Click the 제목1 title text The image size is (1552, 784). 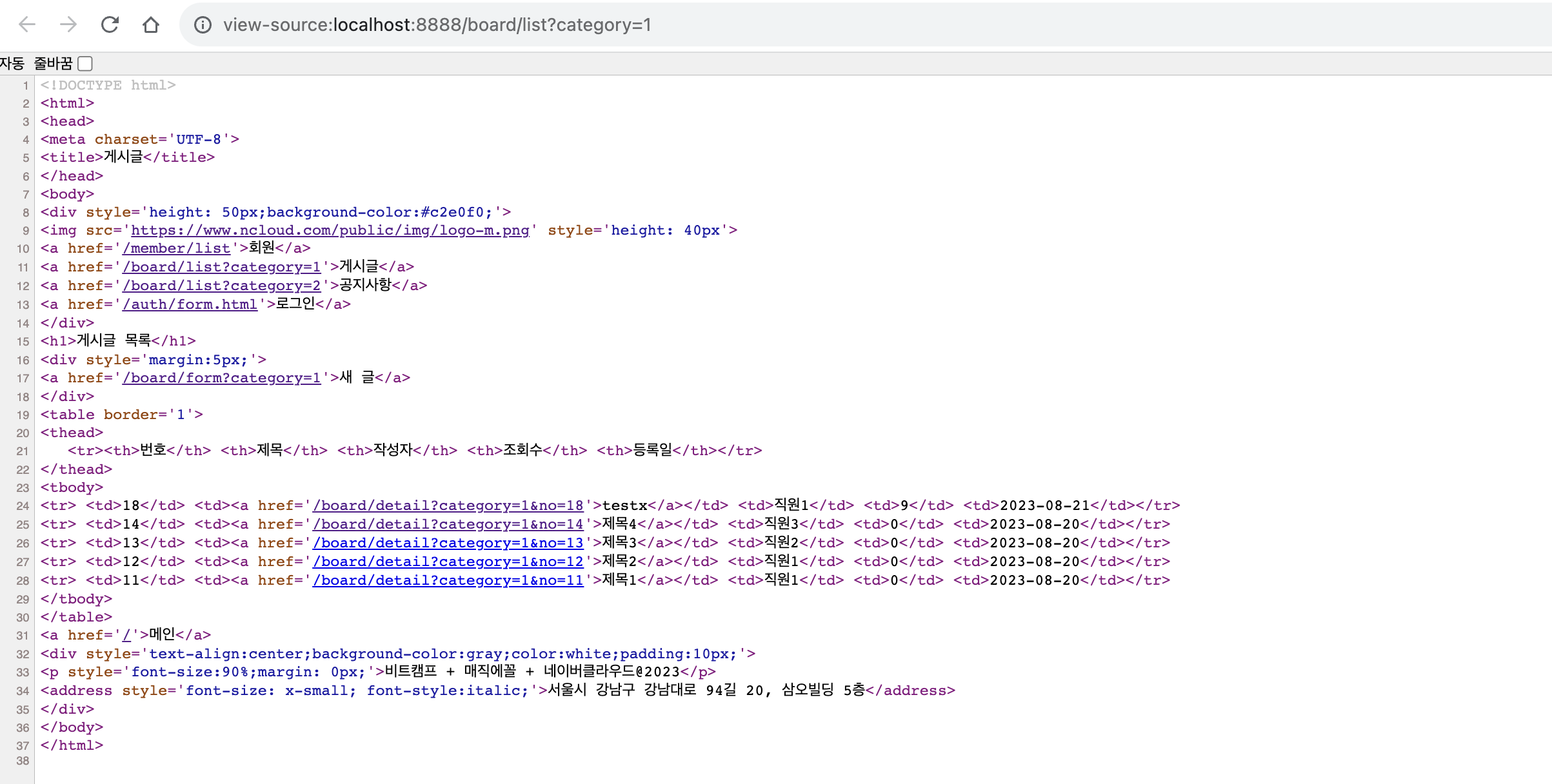pos(619,580)
